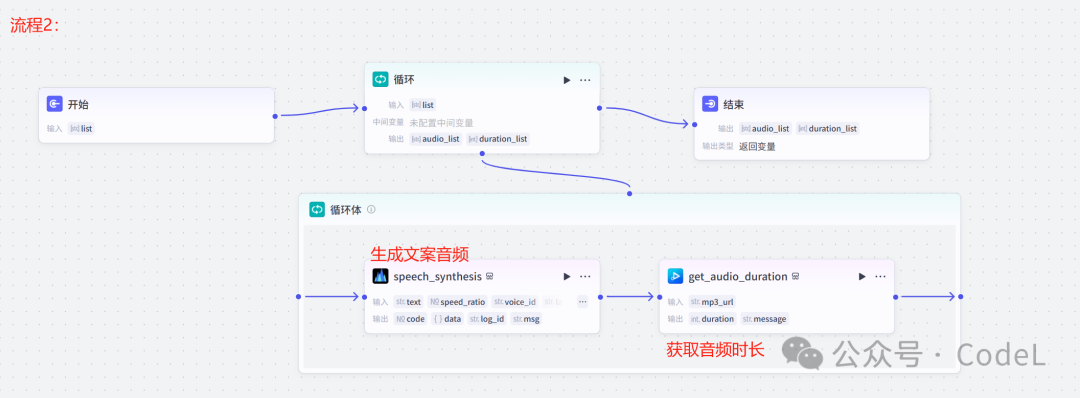Screen dimensions: 1080x398
Task: Click the get_audio_duration plugin icon
Action: [x=676, y=276]
